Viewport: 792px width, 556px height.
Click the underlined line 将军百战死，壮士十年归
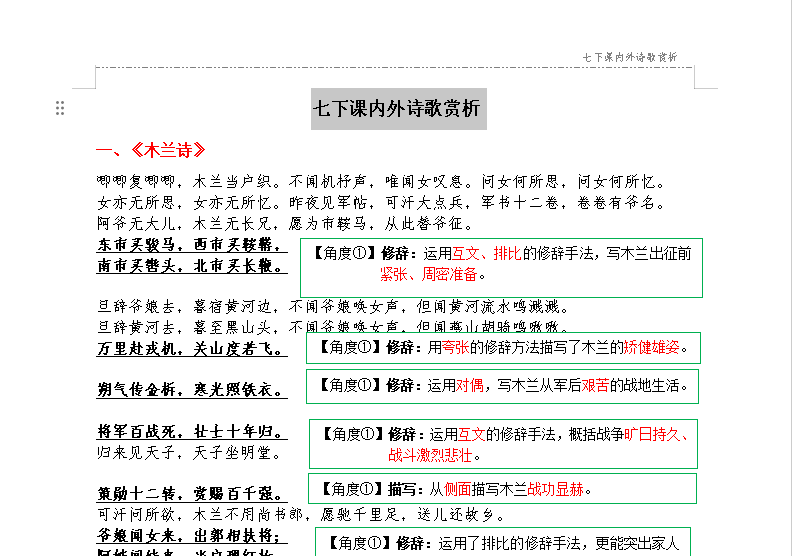192,432
